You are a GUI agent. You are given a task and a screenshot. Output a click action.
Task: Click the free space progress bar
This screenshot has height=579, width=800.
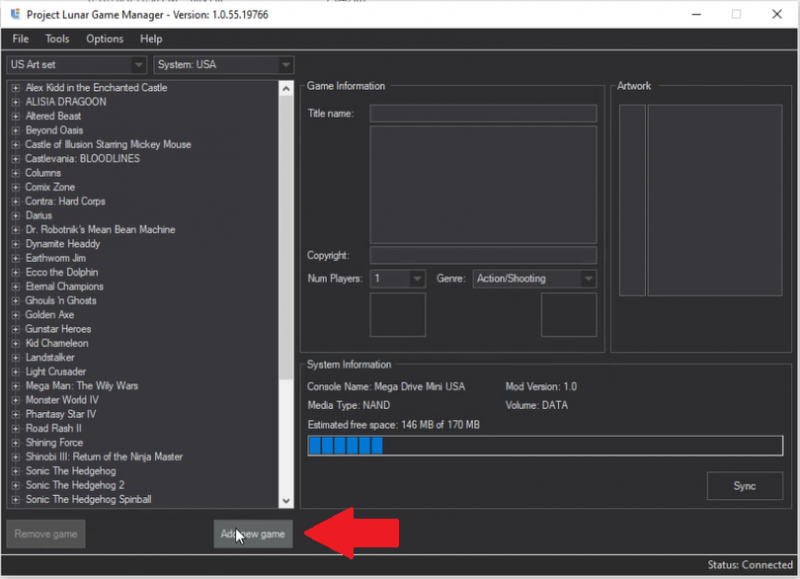click(545, 446)
